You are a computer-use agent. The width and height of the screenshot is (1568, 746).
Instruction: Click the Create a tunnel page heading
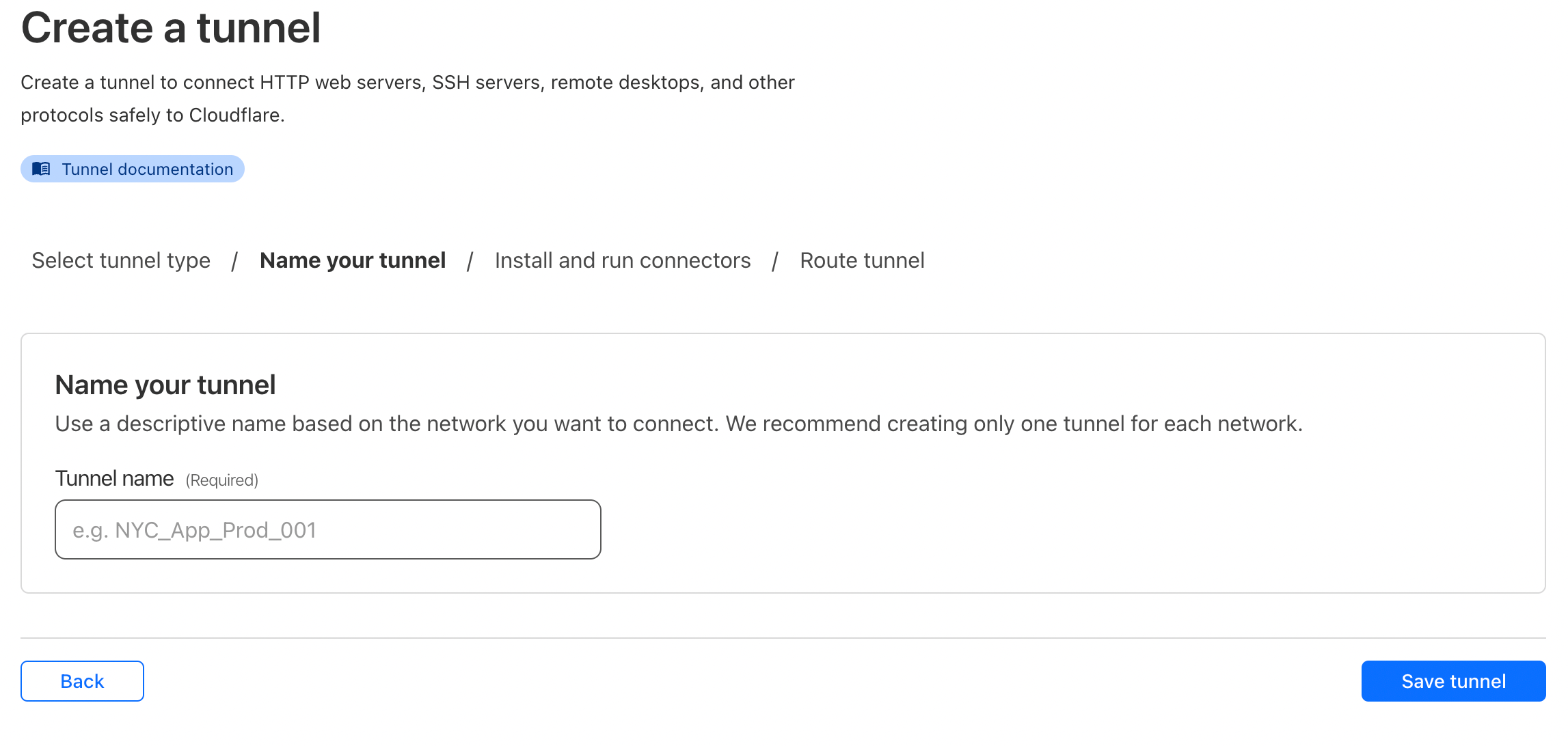click(x=171, y=28)
